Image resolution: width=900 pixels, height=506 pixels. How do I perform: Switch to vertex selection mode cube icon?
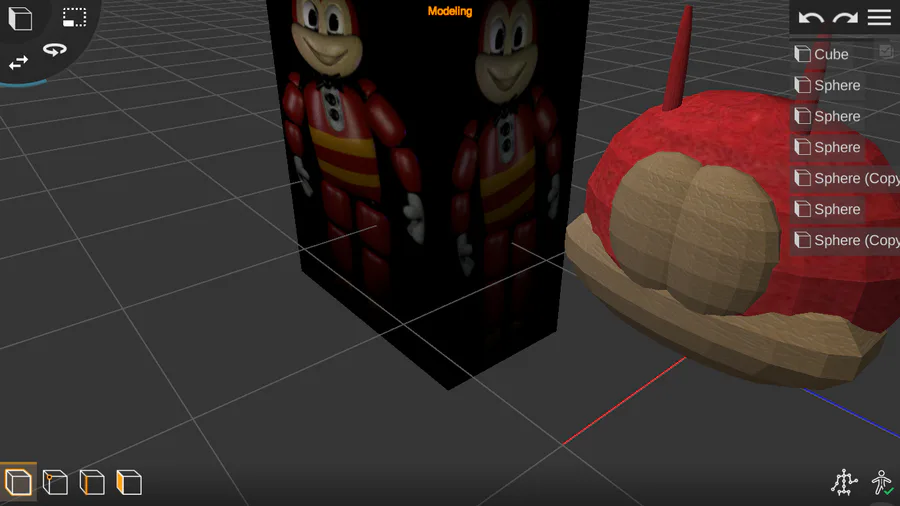tap(55, 482)
